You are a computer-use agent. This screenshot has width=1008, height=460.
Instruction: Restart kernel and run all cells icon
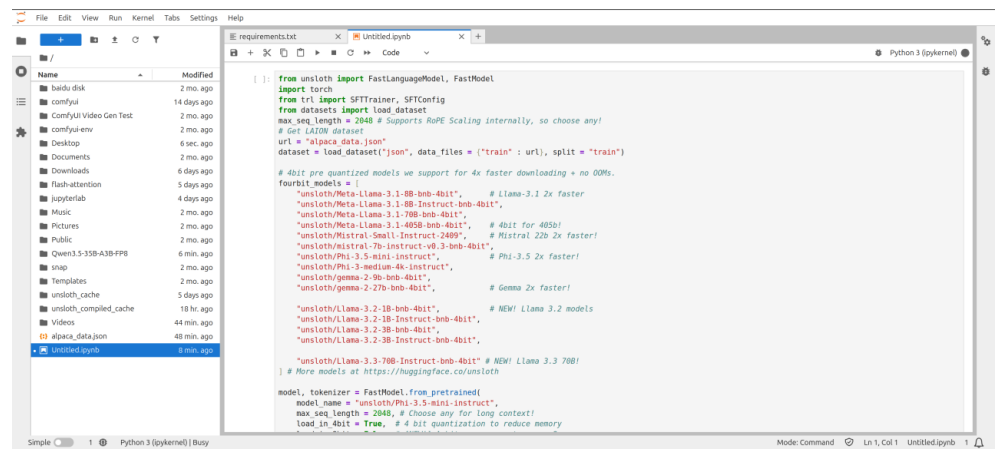click(x=367, y=53)
